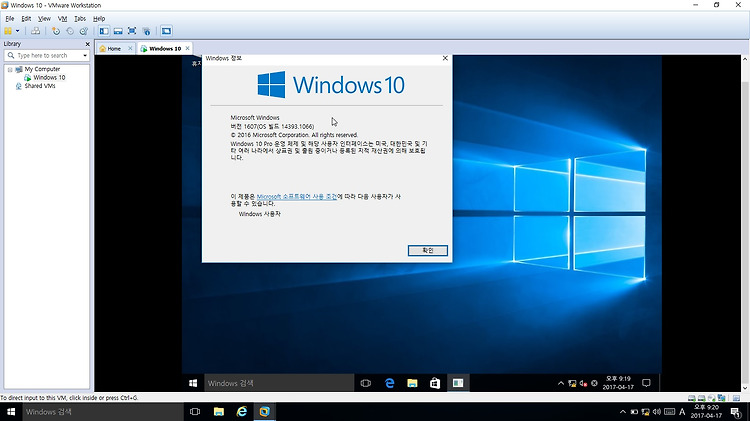Click the host speaker volume icon
The width and height of the screenshot is (750, 421).
pos(657,412)
